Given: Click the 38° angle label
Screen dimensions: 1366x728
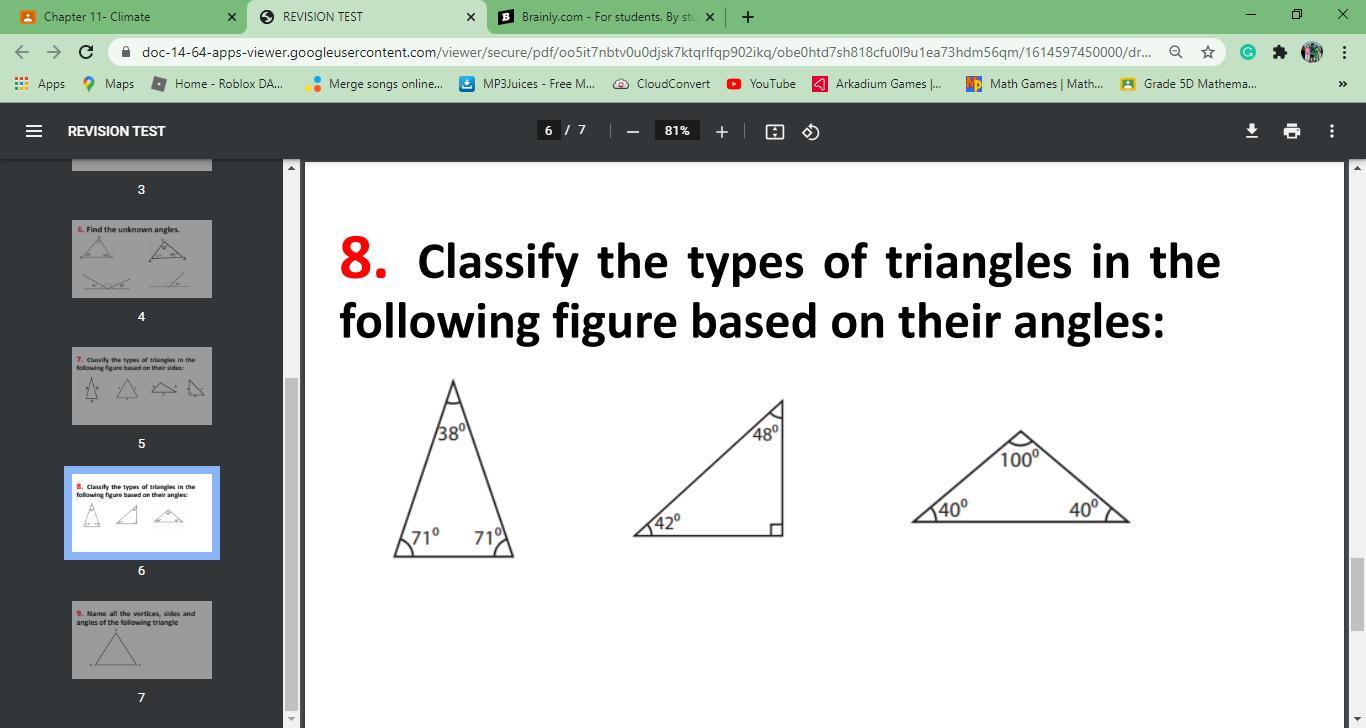Looking at the screenshot, I should [x=451, y=432].
